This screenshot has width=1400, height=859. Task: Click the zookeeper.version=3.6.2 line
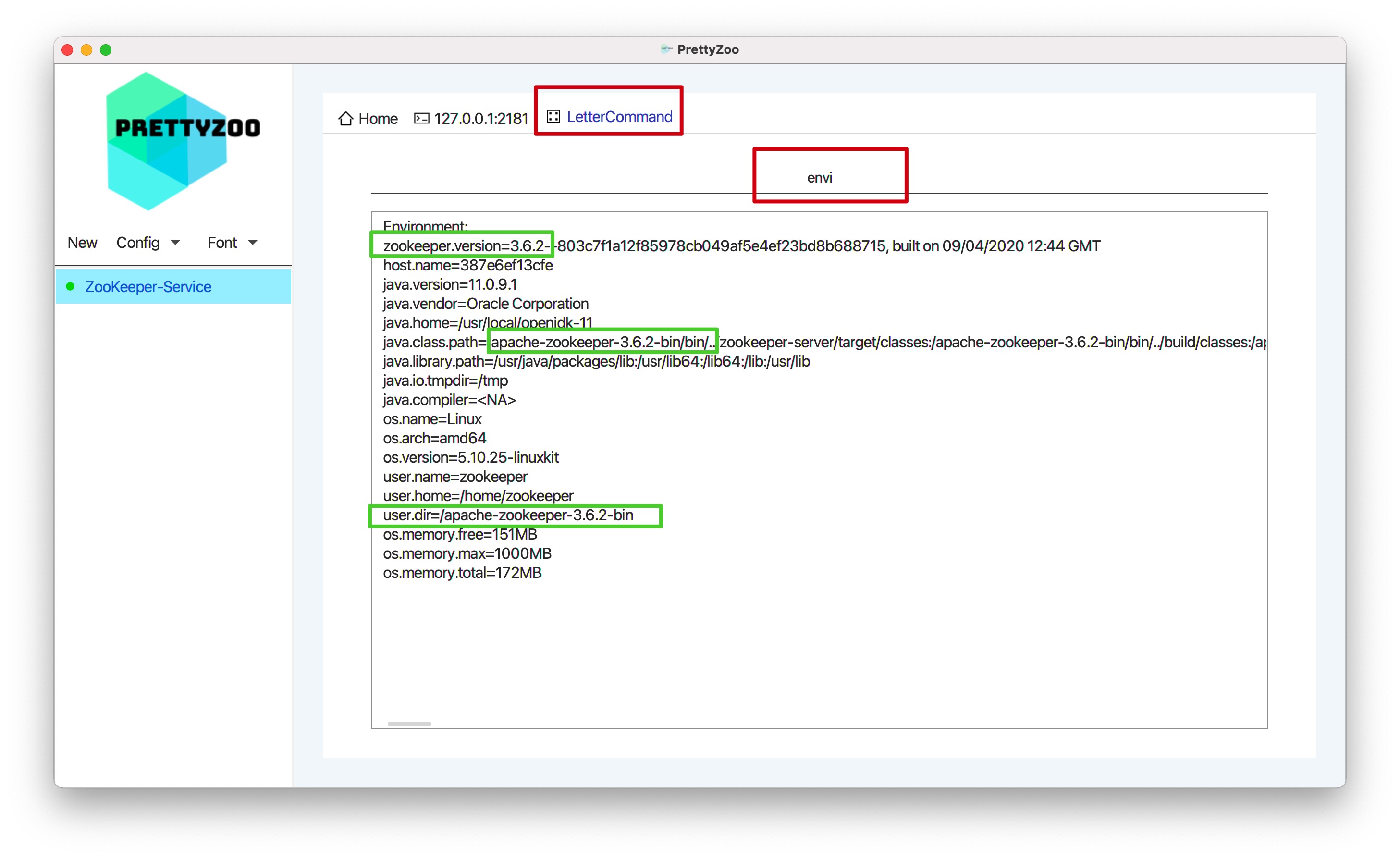(x=741, y=246)
